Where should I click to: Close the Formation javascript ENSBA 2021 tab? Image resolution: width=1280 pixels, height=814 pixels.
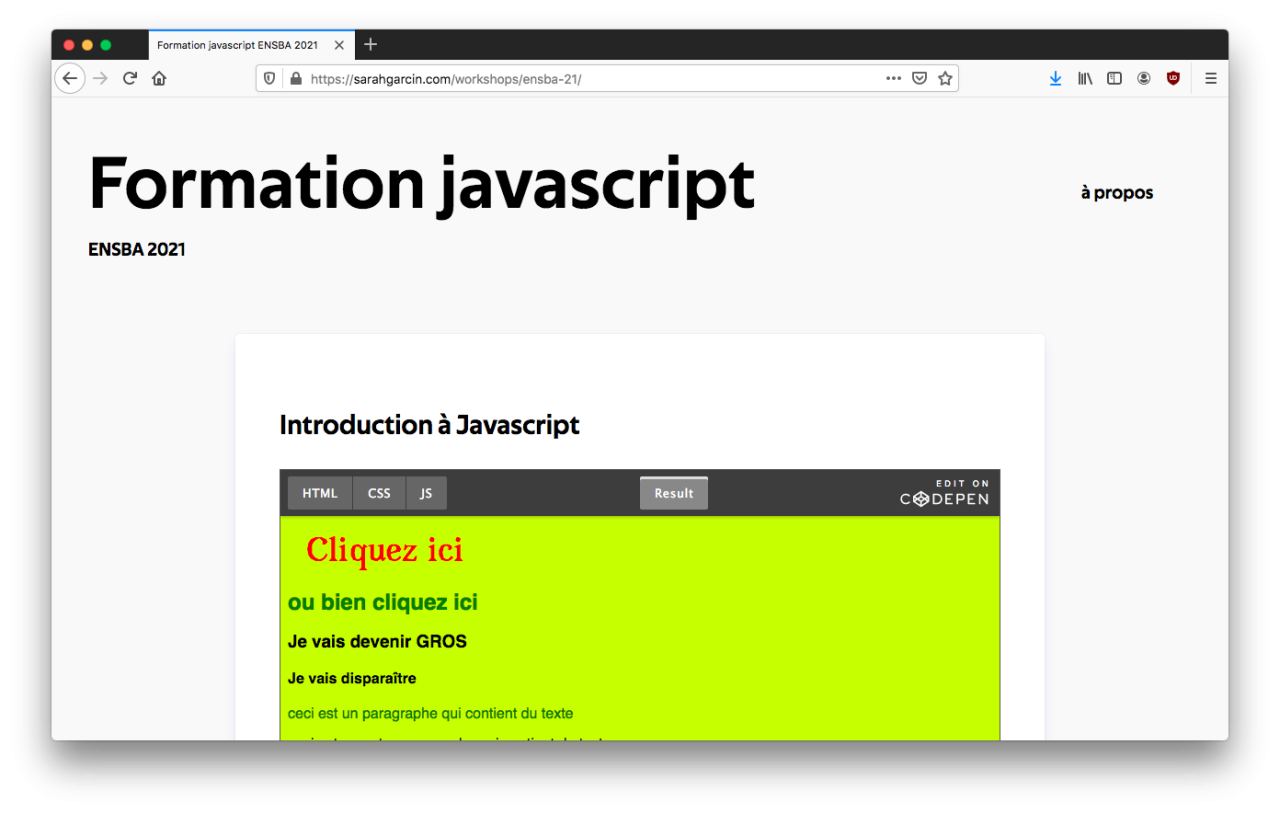339,45
